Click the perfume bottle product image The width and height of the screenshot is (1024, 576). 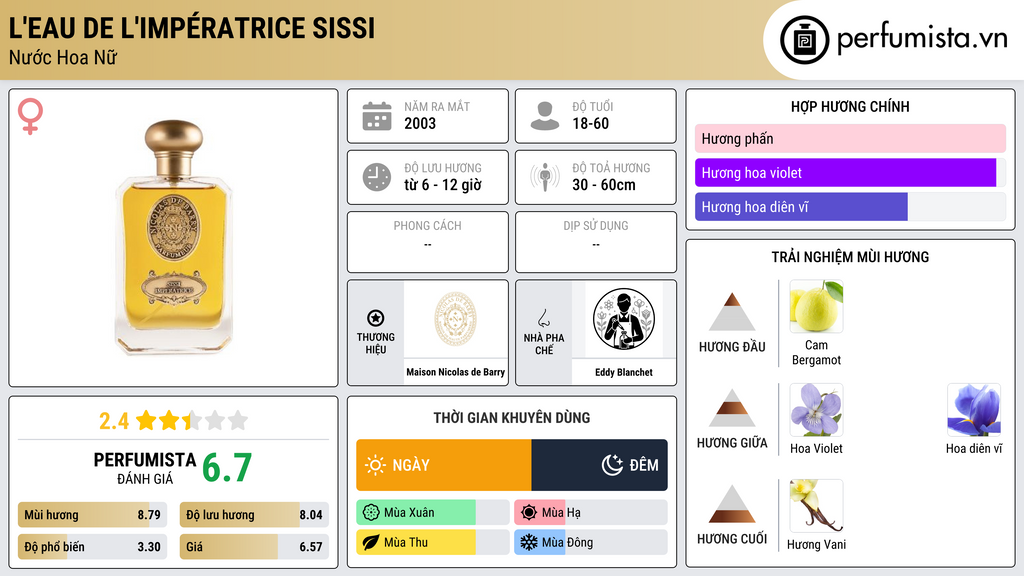[x=174, y=237]
